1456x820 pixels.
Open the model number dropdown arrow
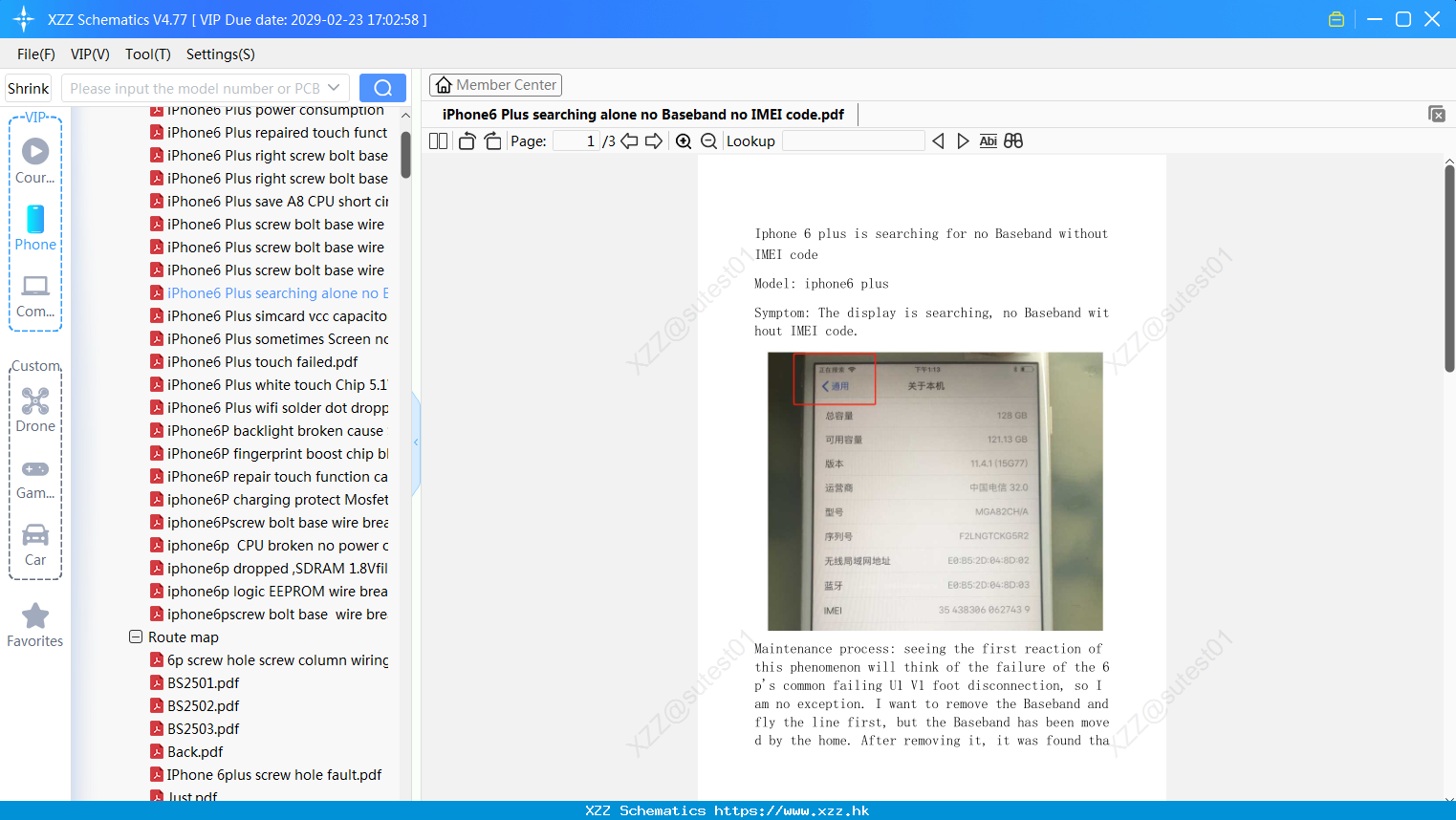[334, 88]
